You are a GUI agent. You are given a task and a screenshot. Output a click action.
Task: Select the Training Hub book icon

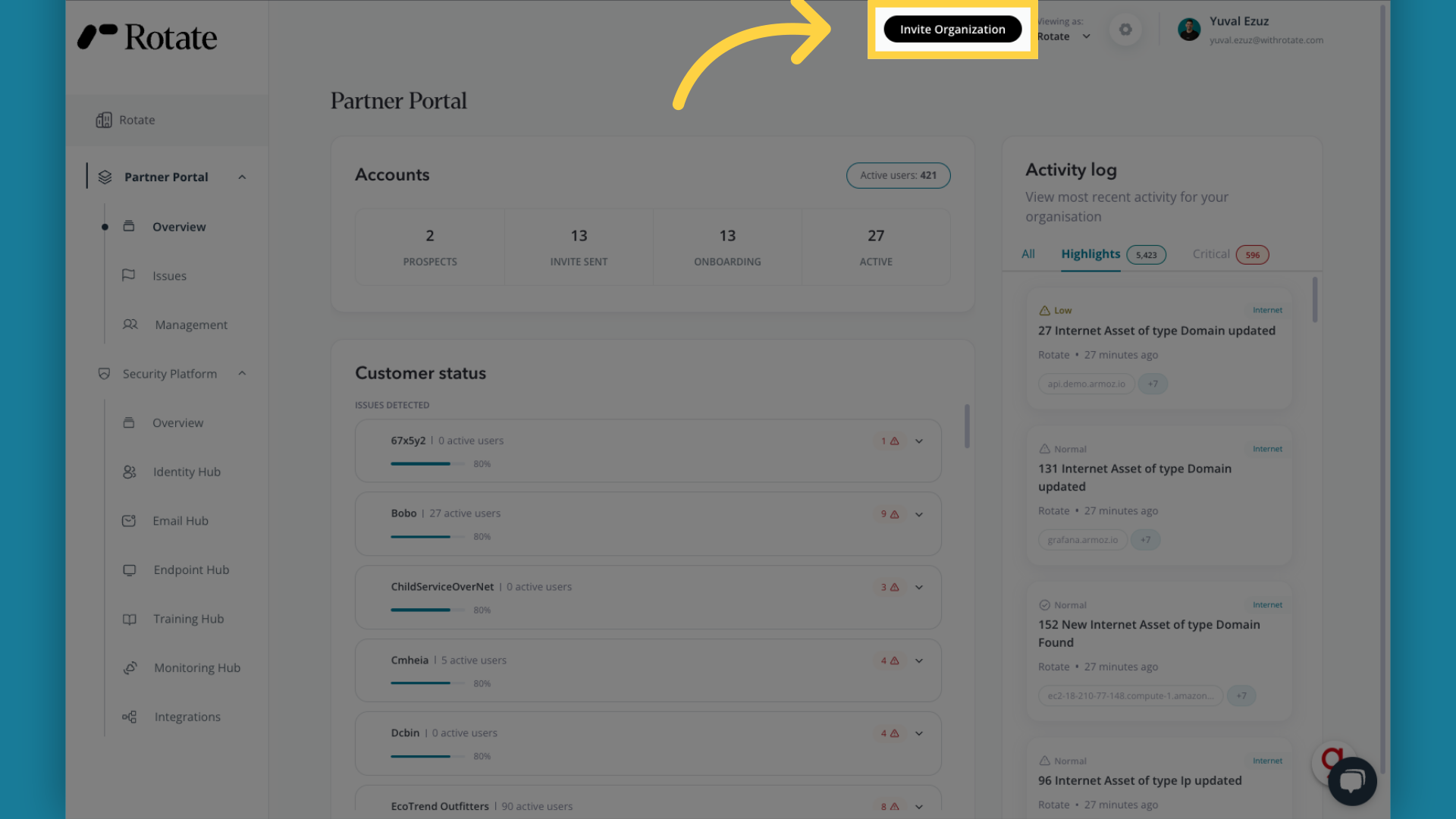tap(130, 619)
